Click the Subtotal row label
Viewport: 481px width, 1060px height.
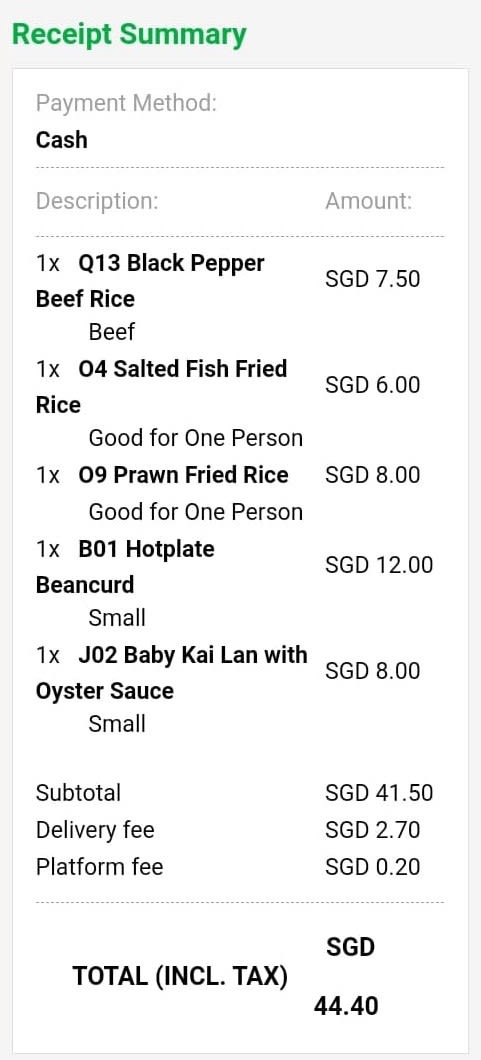tap(78, 792)
